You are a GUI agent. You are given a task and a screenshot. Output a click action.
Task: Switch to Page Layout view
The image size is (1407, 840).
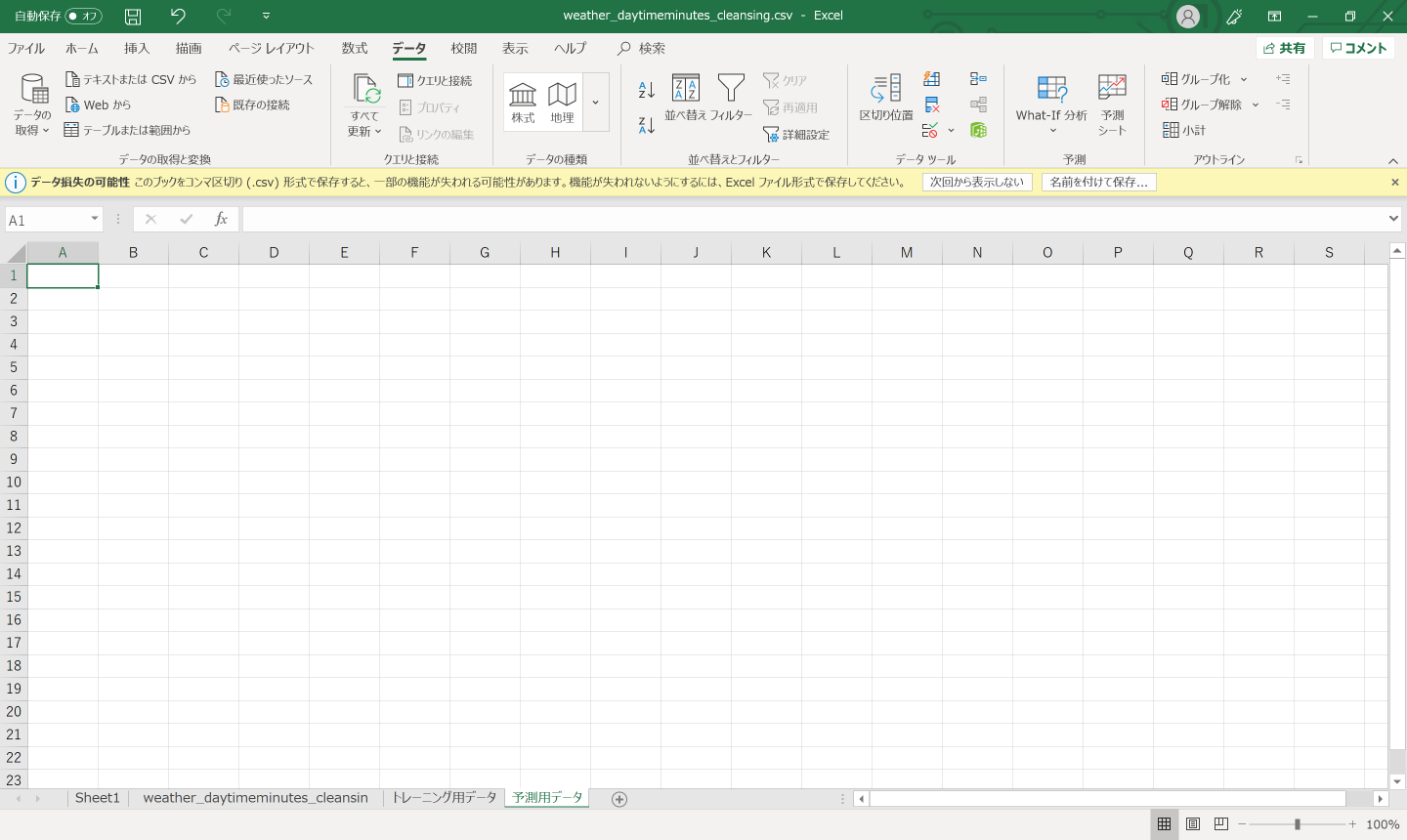pyautogui.click(x=1193, y=824)
